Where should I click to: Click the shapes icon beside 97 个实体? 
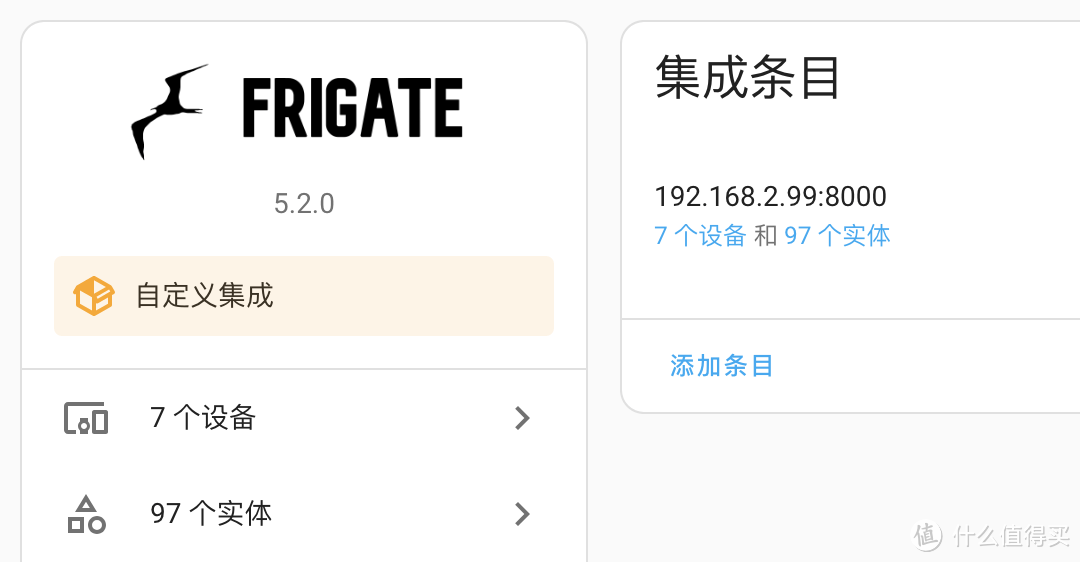point(86,514)
